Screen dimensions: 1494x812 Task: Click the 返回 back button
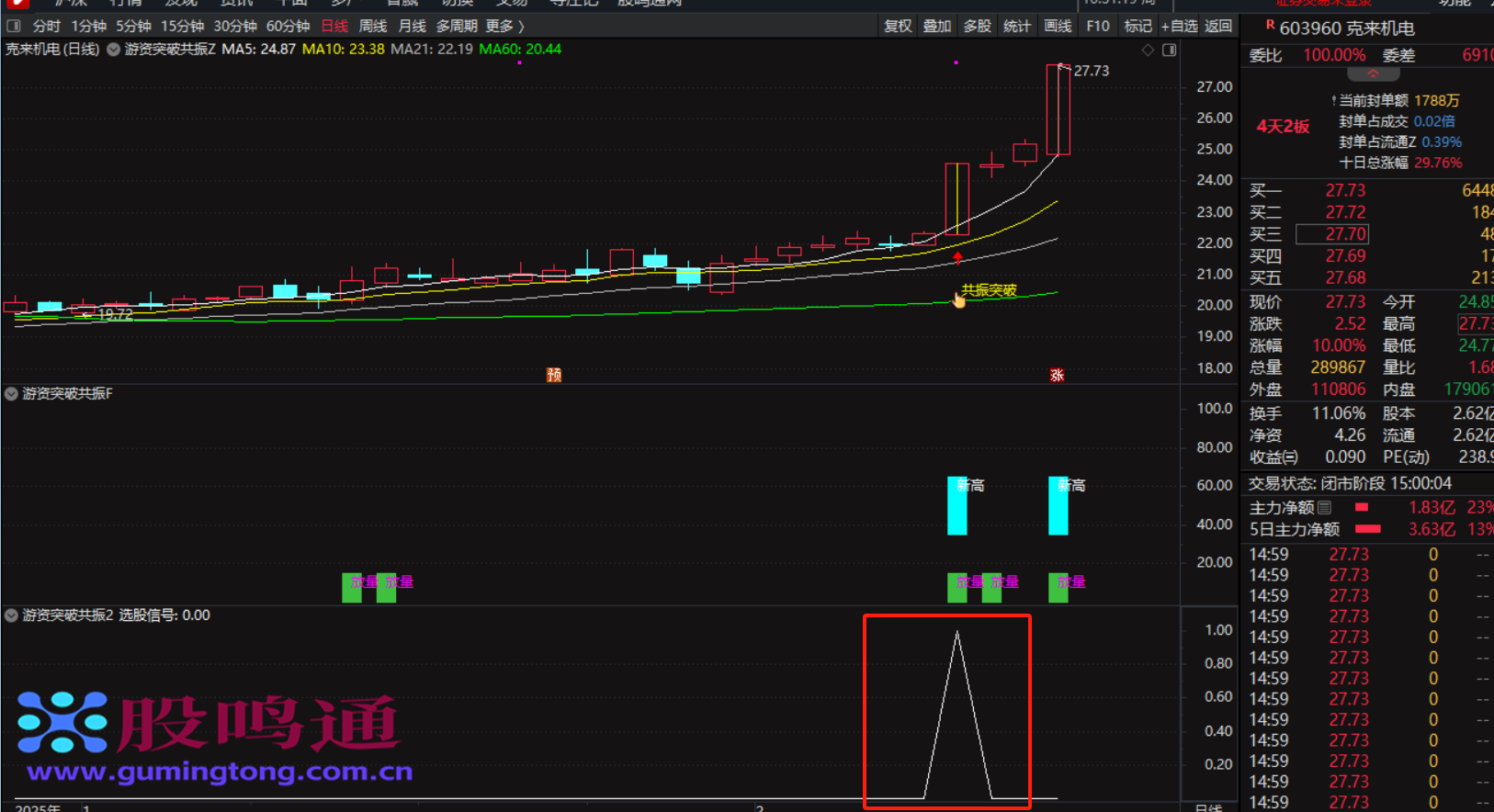pos(1218,26)
